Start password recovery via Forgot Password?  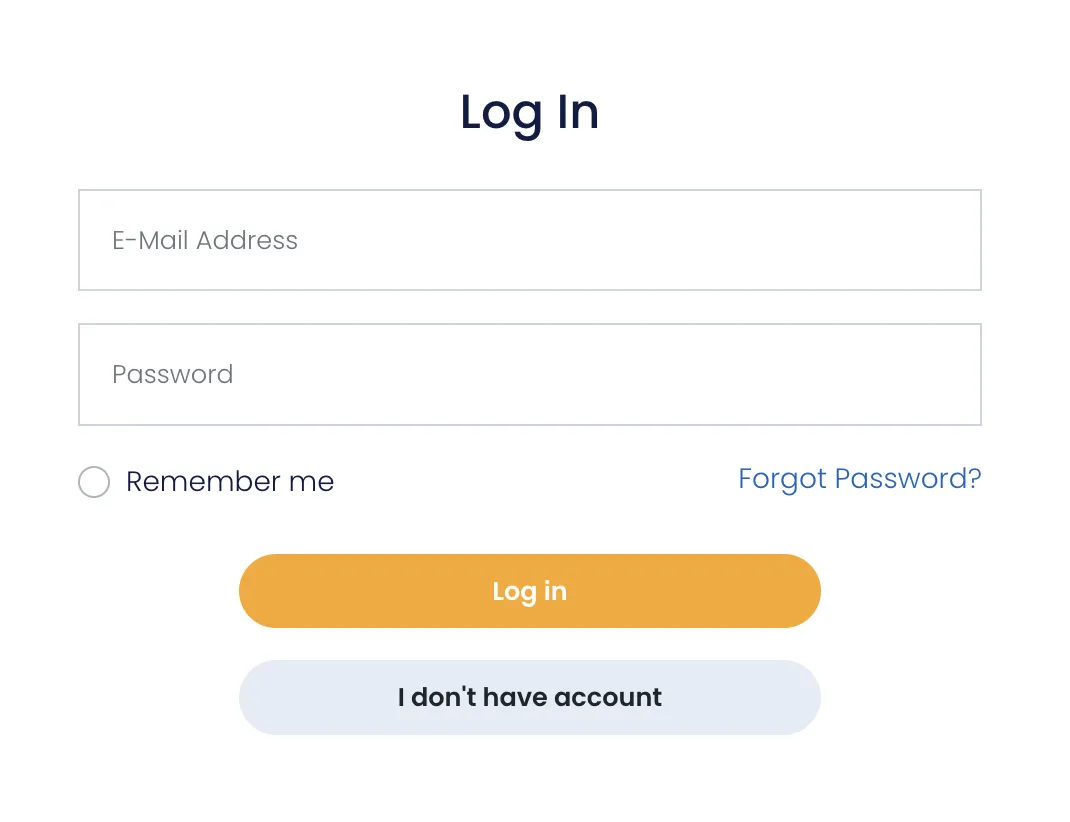[x=859, y=479]
